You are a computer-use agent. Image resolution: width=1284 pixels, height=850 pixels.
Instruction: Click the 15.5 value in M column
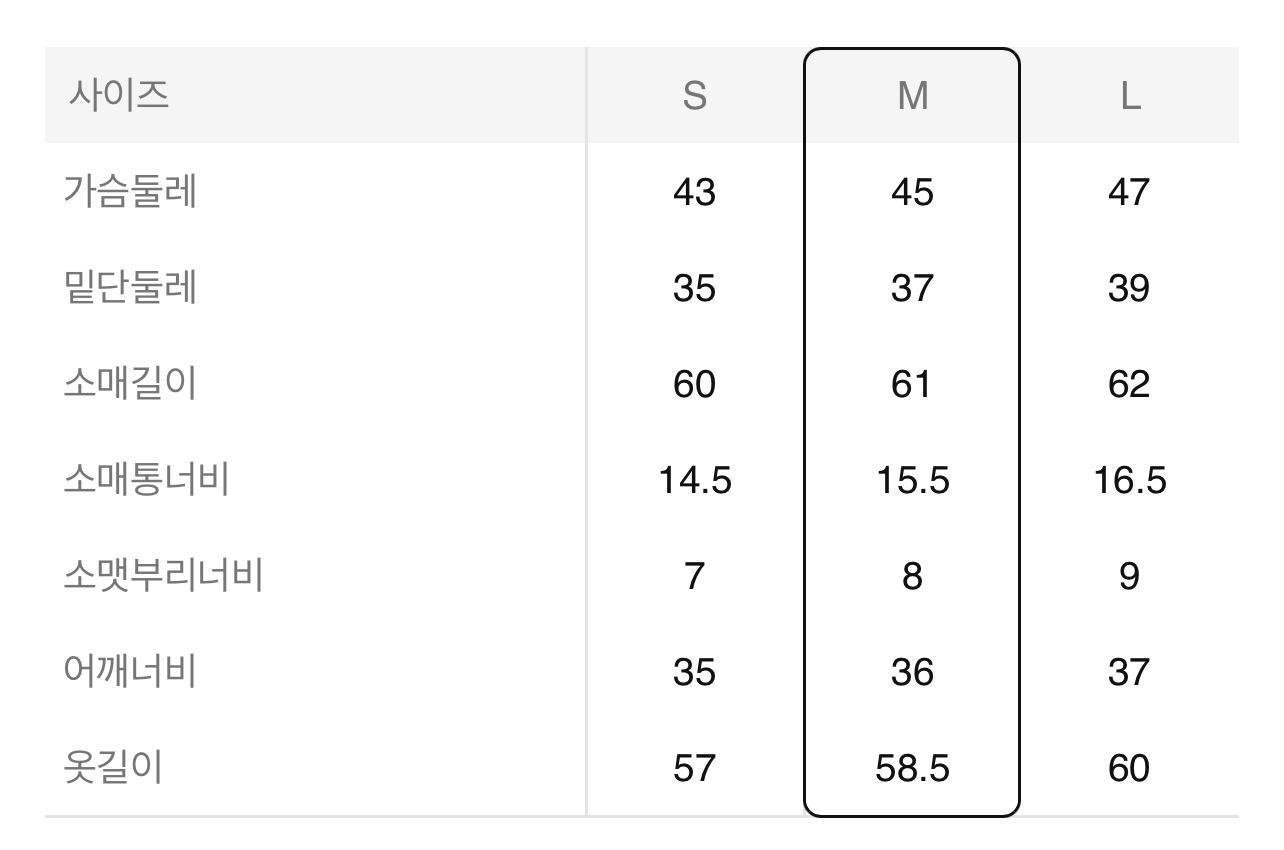(912, 480)
